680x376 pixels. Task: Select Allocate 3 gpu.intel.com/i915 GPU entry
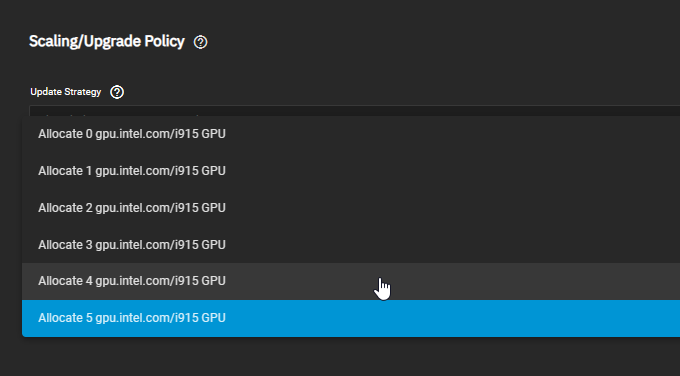pos(351,245)
